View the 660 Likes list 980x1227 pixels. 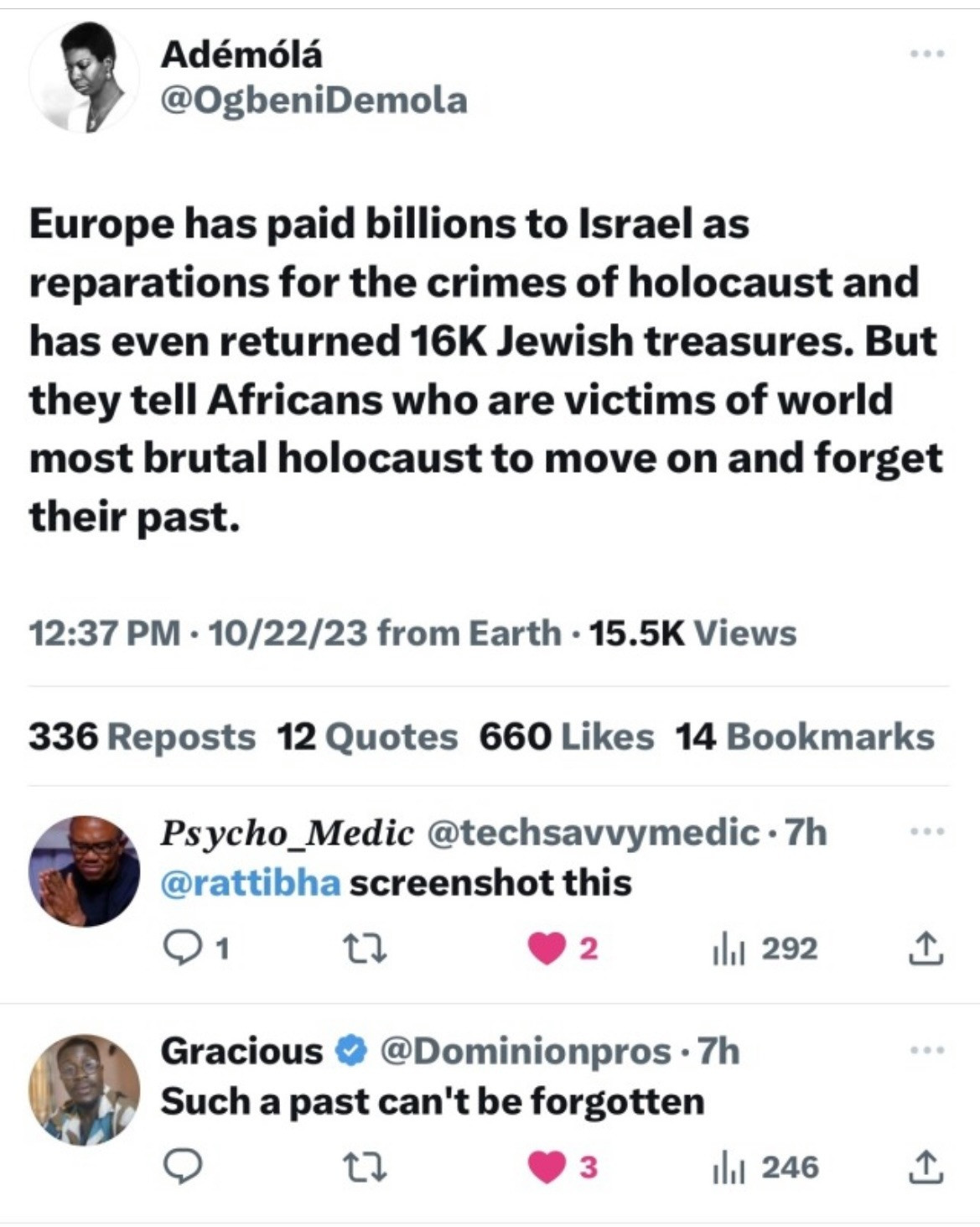pyautogui.click(x=566, y=737)
